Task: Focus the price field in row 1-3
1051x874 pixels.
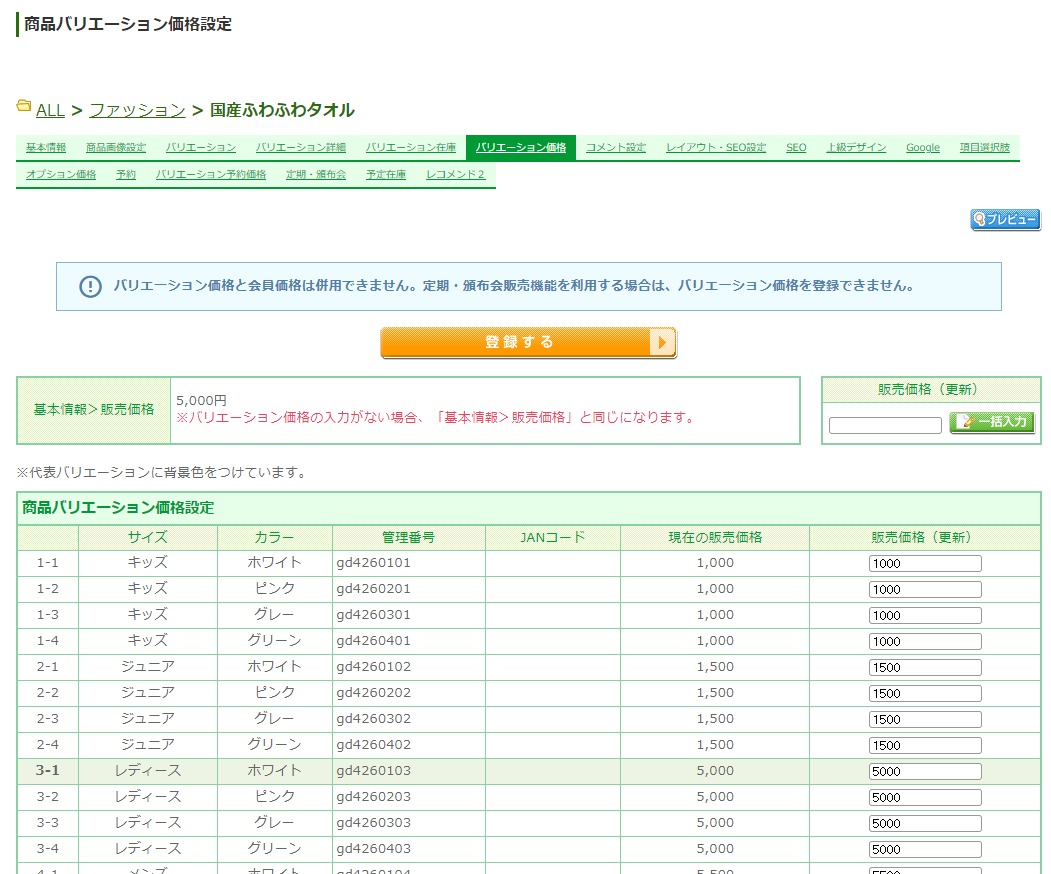Action: pyautogui.click(x=925, y=615)
